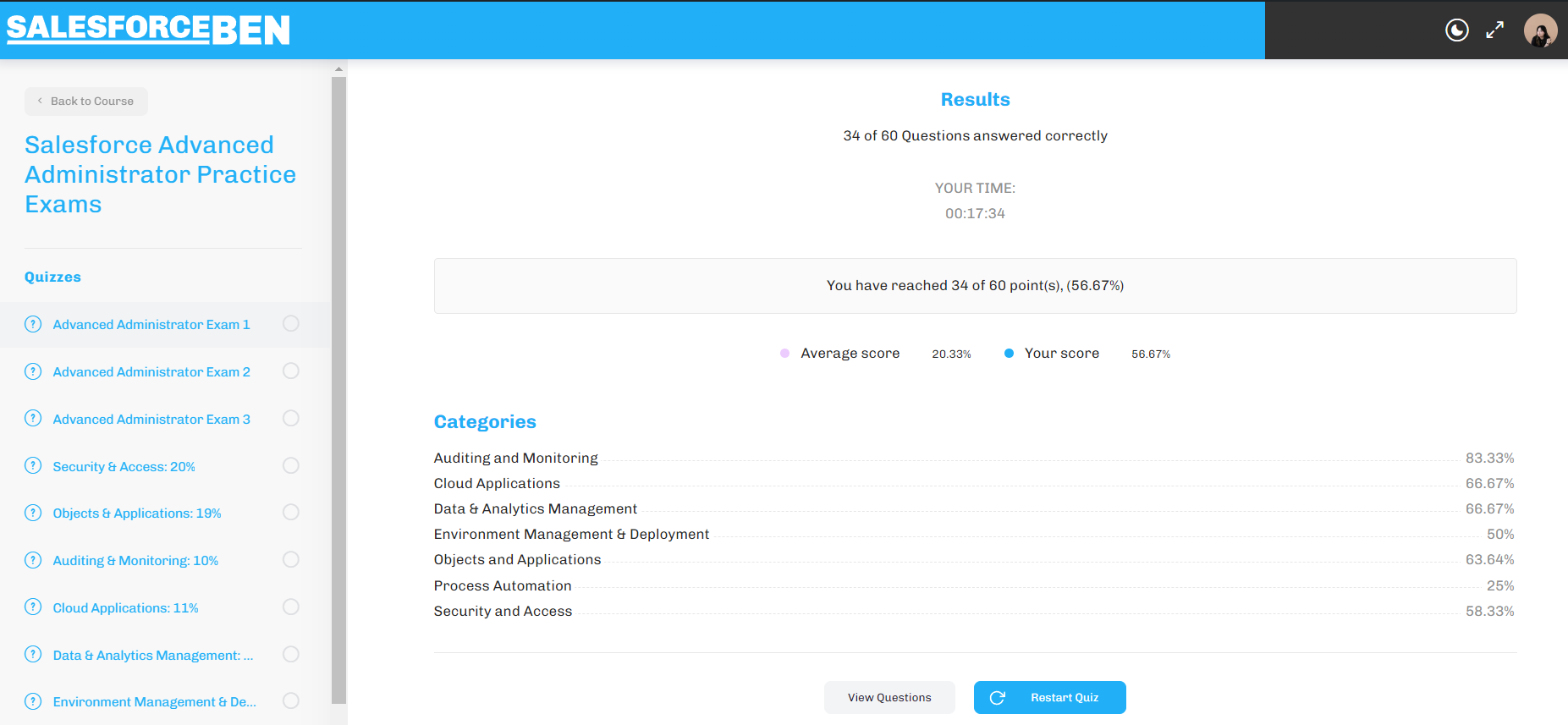The image size is (1568, 725).
Task: Toggle dark mode moon icon
Action: (x=1456, y=30)
